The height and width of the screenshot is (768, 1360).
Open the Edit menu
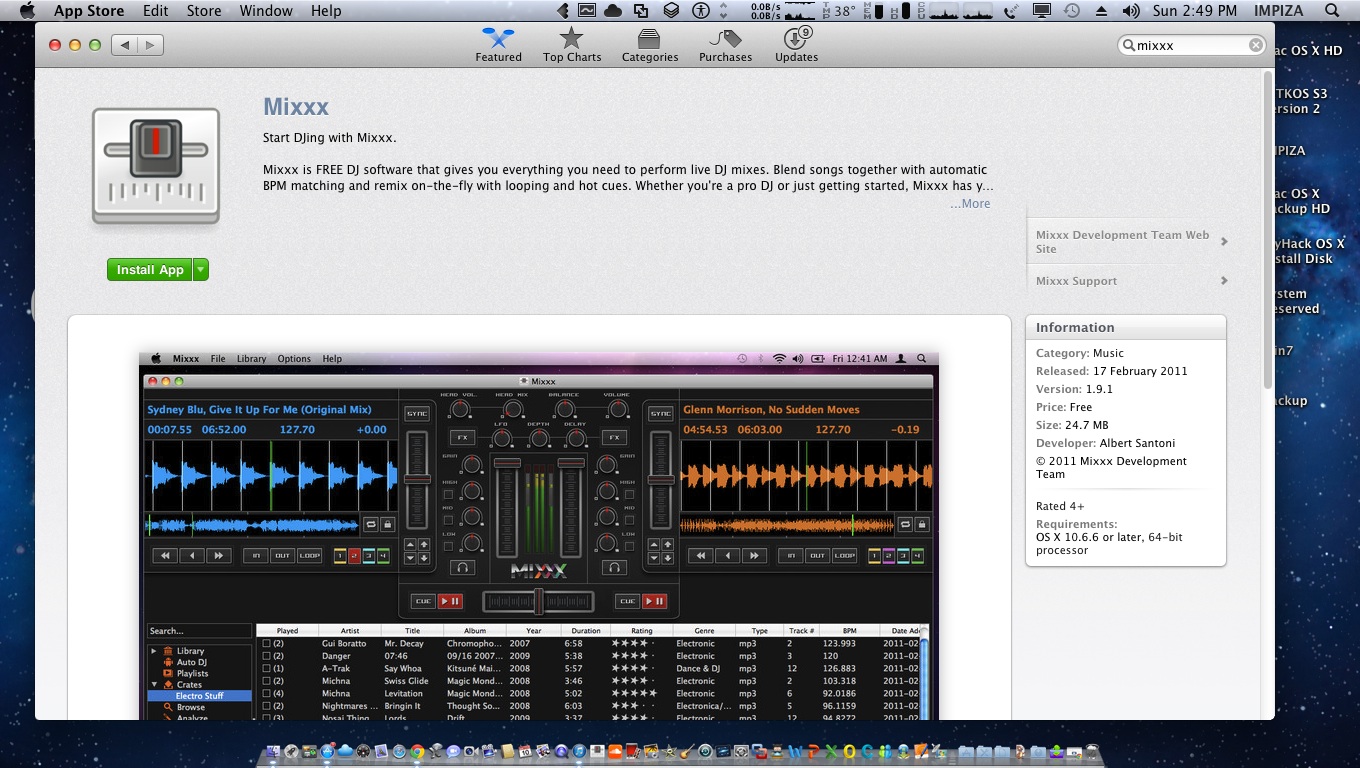coord(155,11)
